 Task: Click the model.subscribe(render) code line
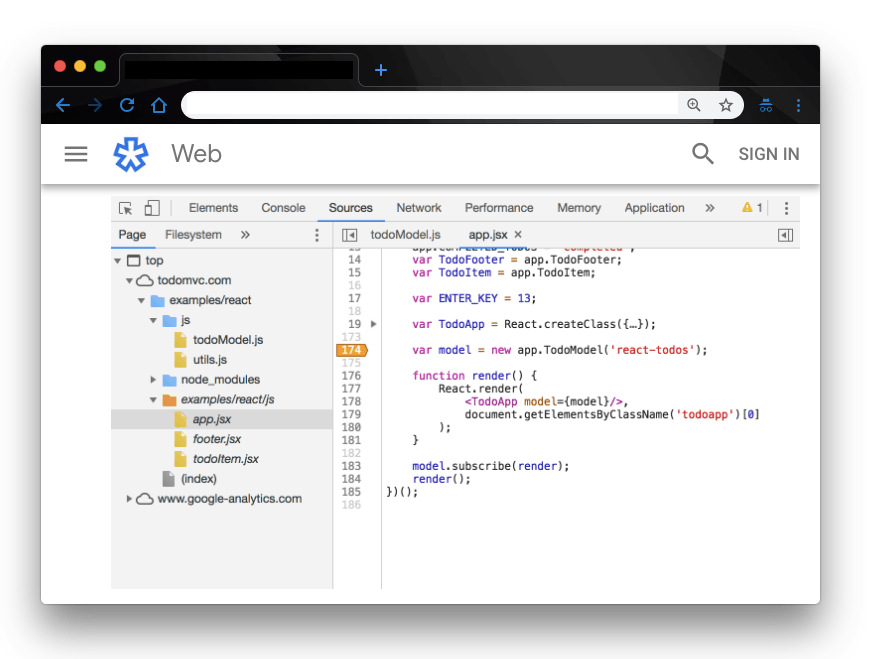(490, 466)
